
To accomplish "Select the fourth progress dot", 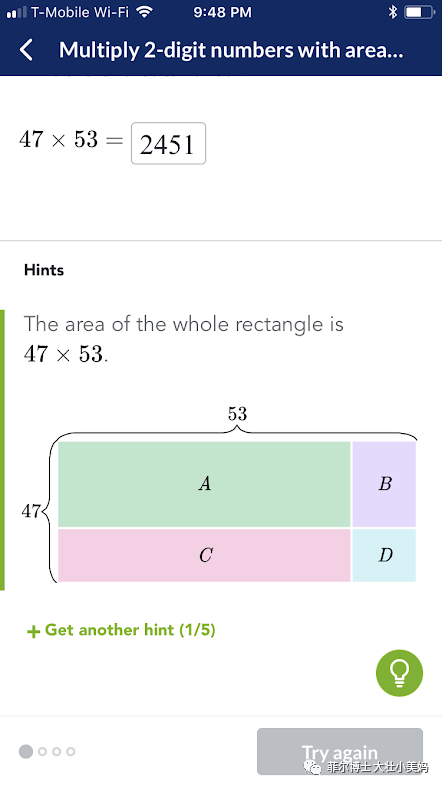I will click(x=71, y=751).
